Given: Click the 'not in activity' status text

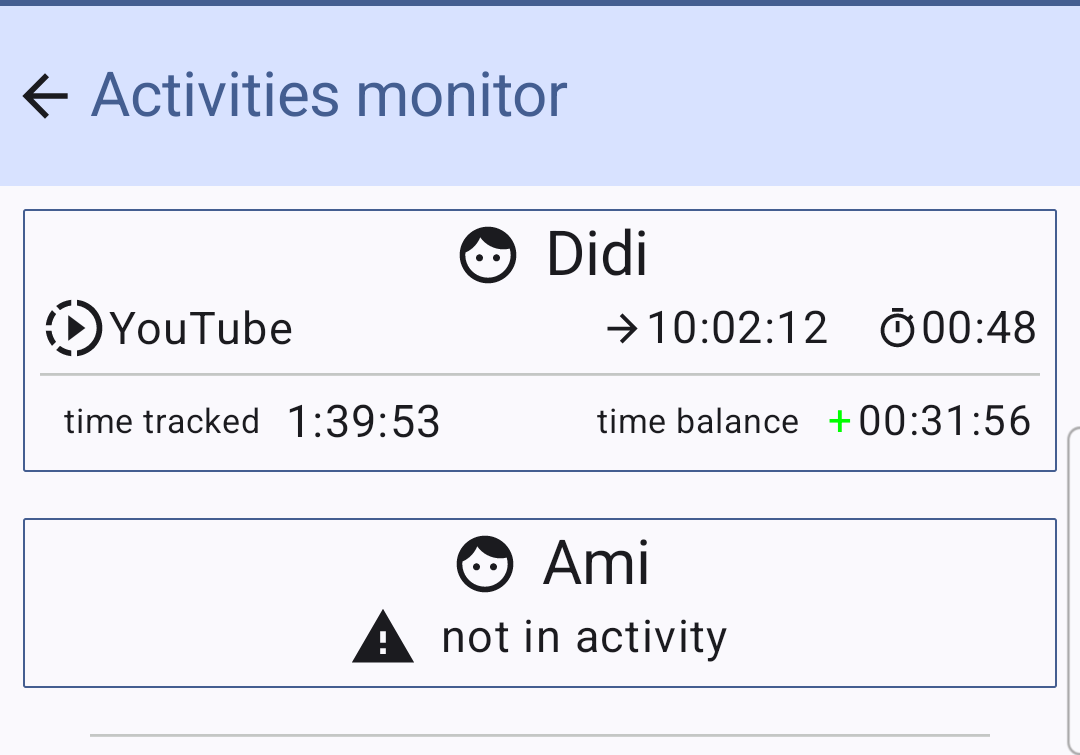Looking at the screenshot, I should click(x=583, y=636).
